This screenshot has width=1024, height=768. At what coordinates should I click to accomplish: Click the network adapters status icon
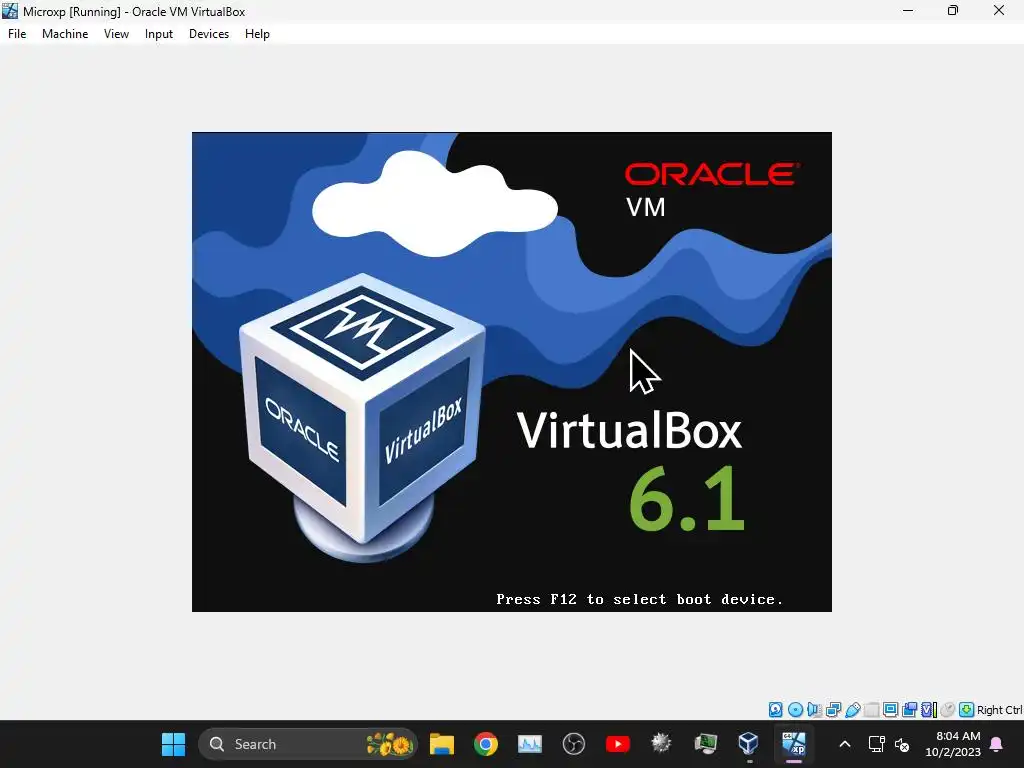tap(833, 709)
